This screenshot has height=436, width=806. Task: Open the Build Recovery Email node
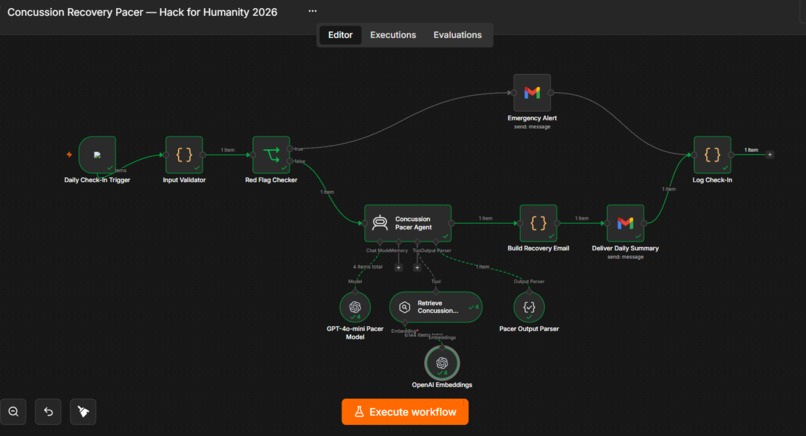click(538, 223)
